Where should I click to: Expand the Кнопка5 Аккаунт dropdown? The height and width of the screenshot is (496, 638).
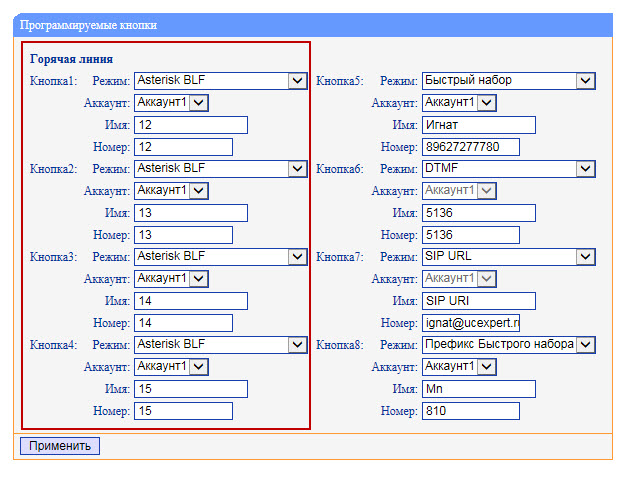tap(459, 103)
